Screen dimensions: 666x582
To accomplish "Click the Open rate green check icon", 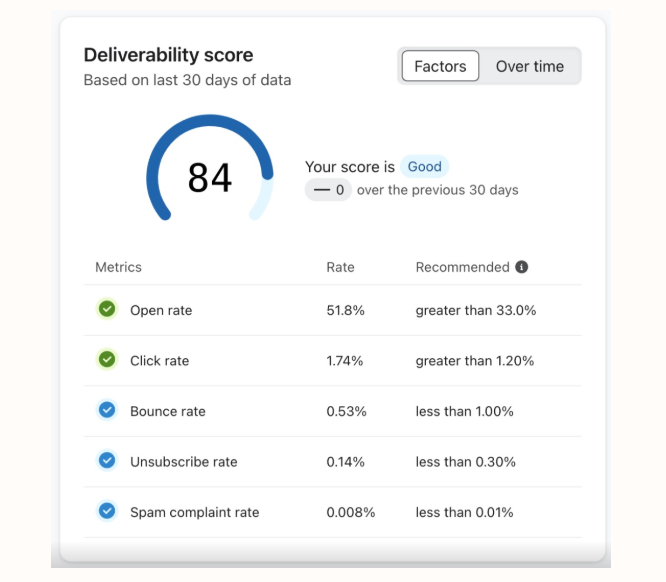I will pyautogui.click(x=107, y=309).
